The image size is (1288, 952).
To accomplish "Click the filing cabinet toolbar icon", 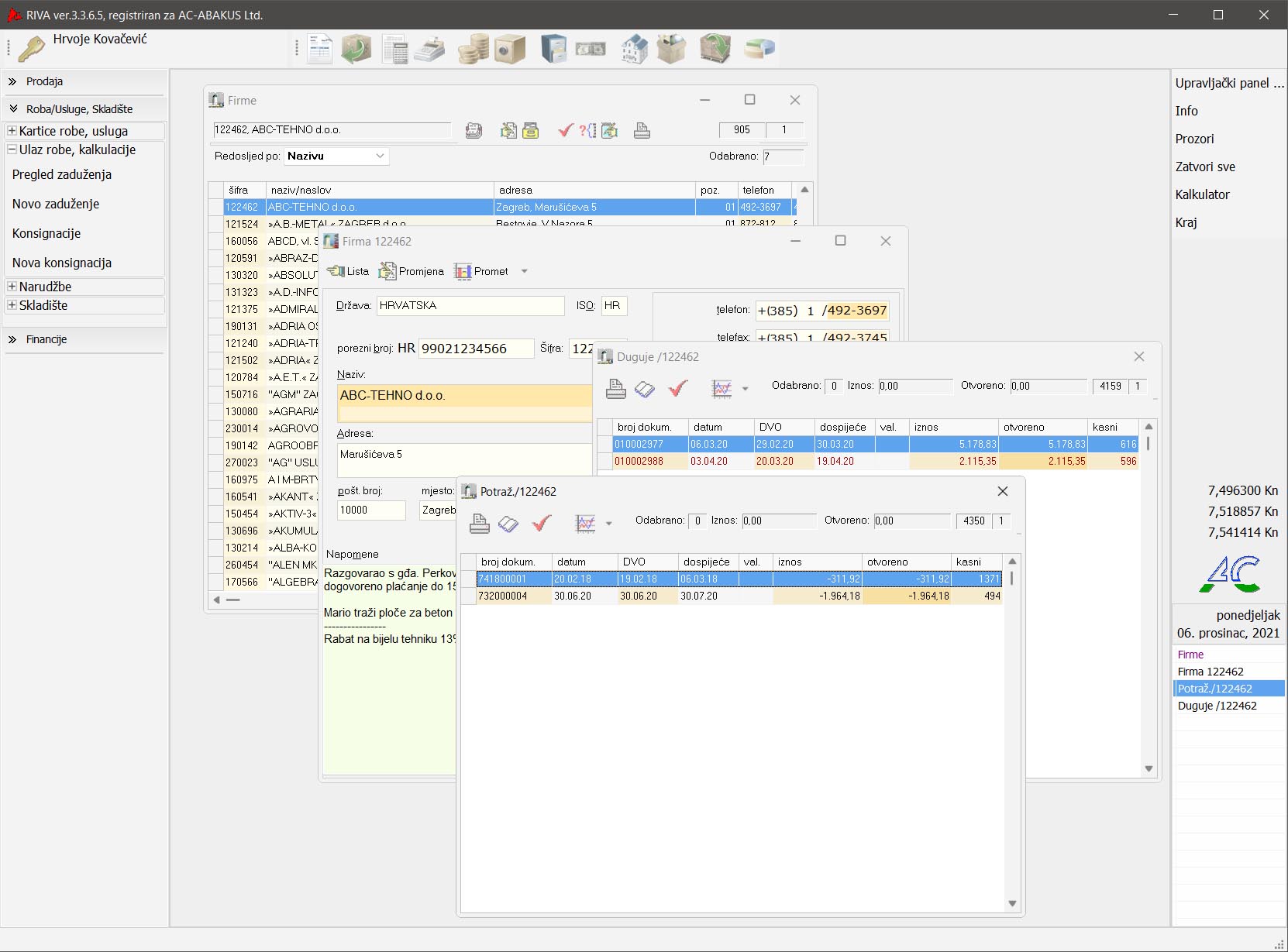I will coord(553,50).
